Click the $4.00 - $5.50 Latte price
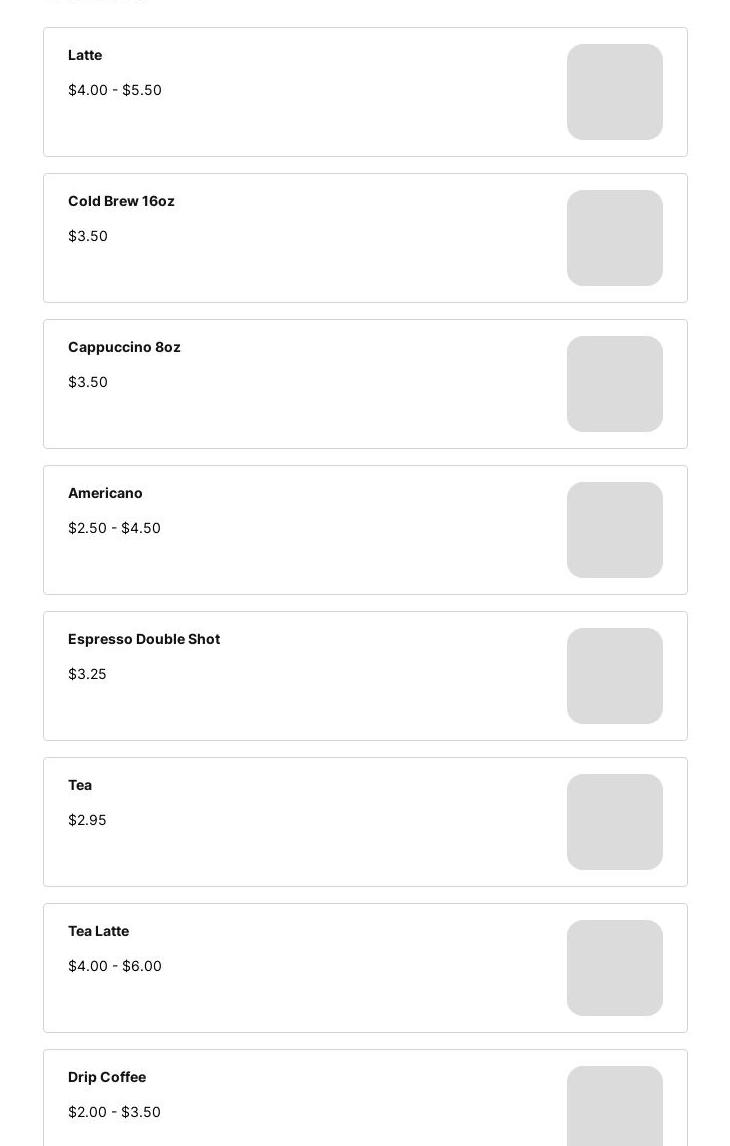The height and width of the screenshot is (1146, 730). 115,90
